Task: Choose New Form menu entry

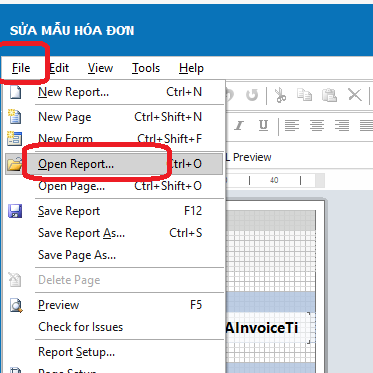Action: point(113,139)
